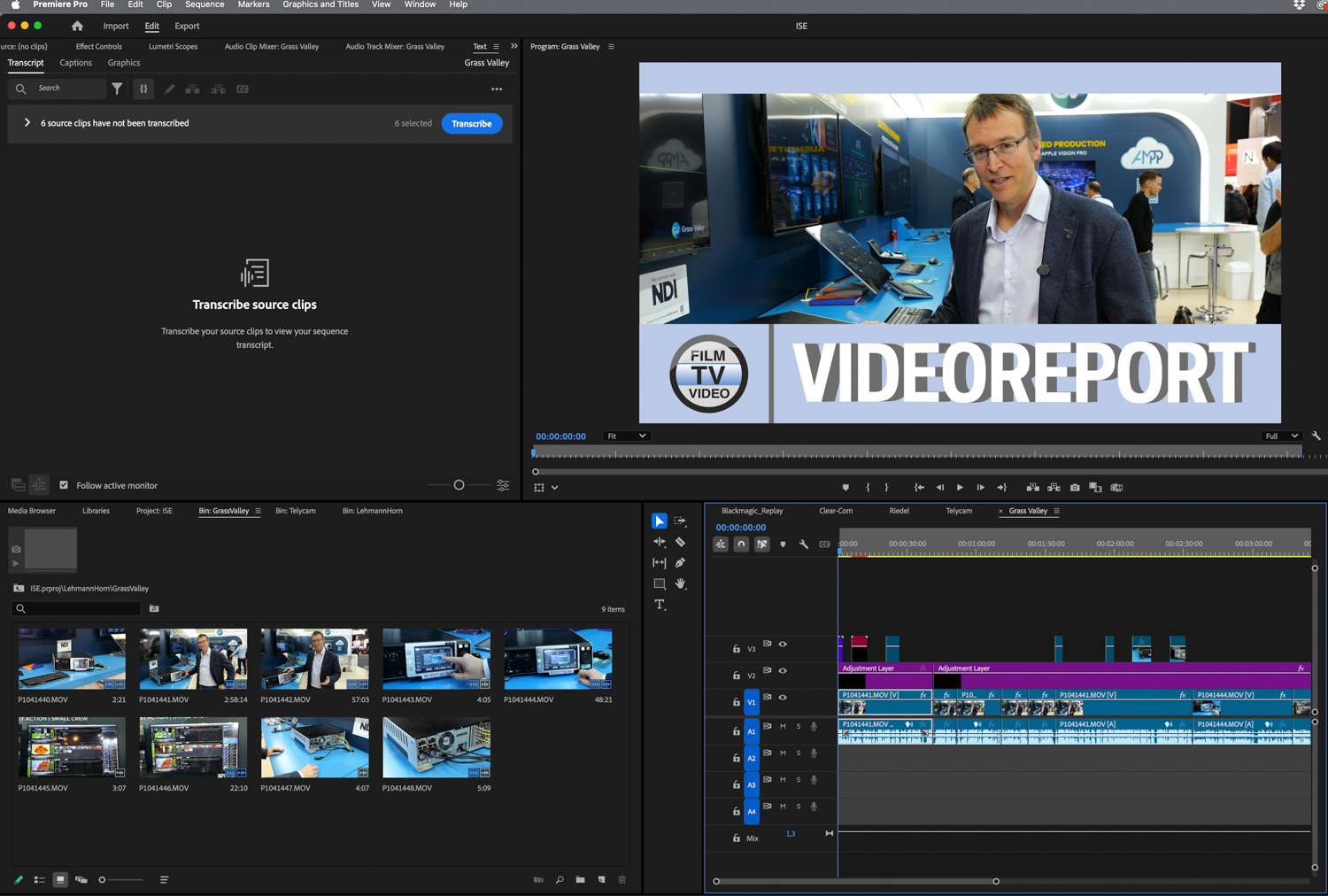1328x896 pixels.
Task: Switch to the Telycam sequence tab
Action: pyautogui.click(x=959, y=511)
